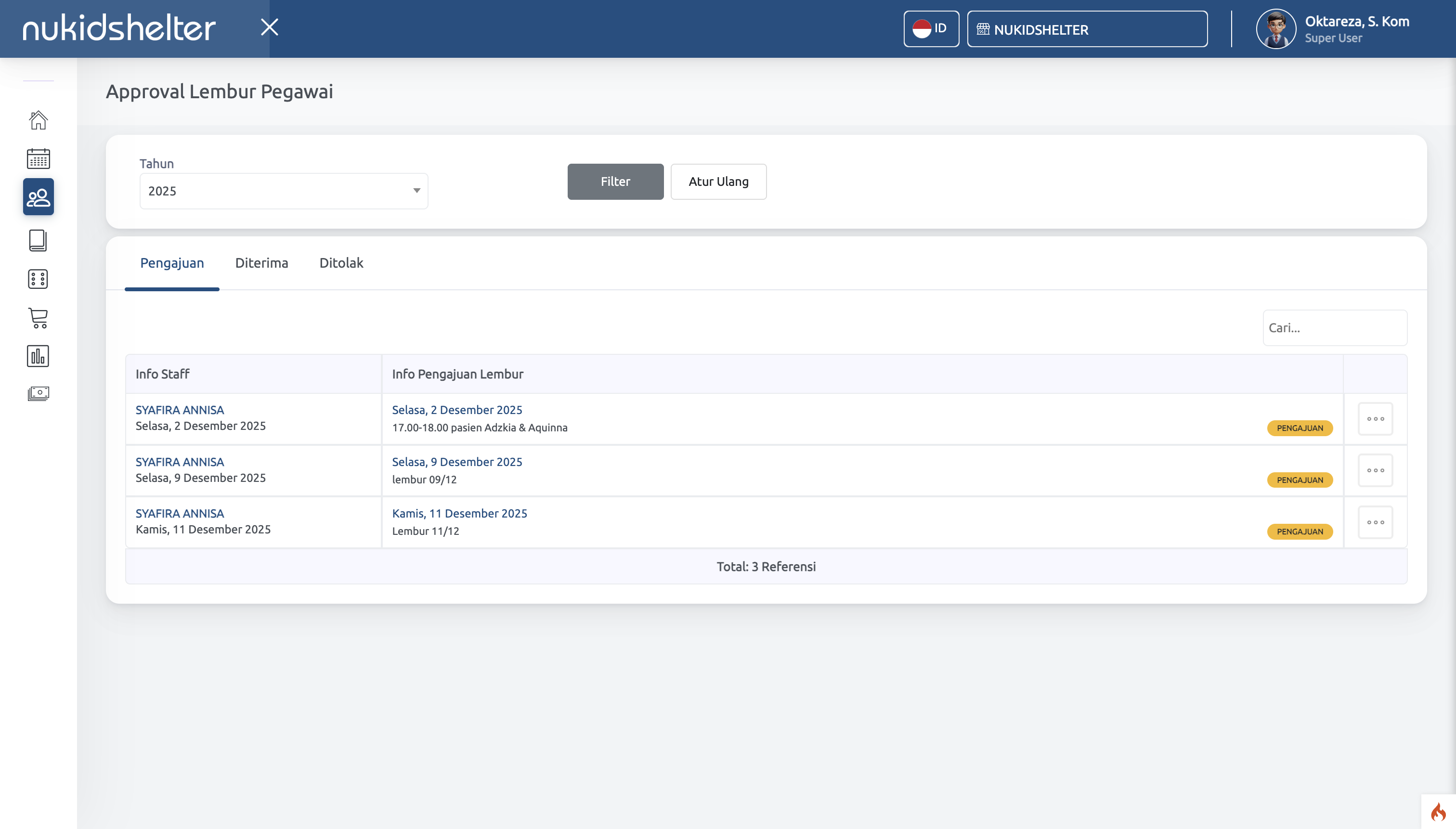Open the Oktareza user profile avatar
This screenshot has width=1456, height=829.
(1275, 29)
